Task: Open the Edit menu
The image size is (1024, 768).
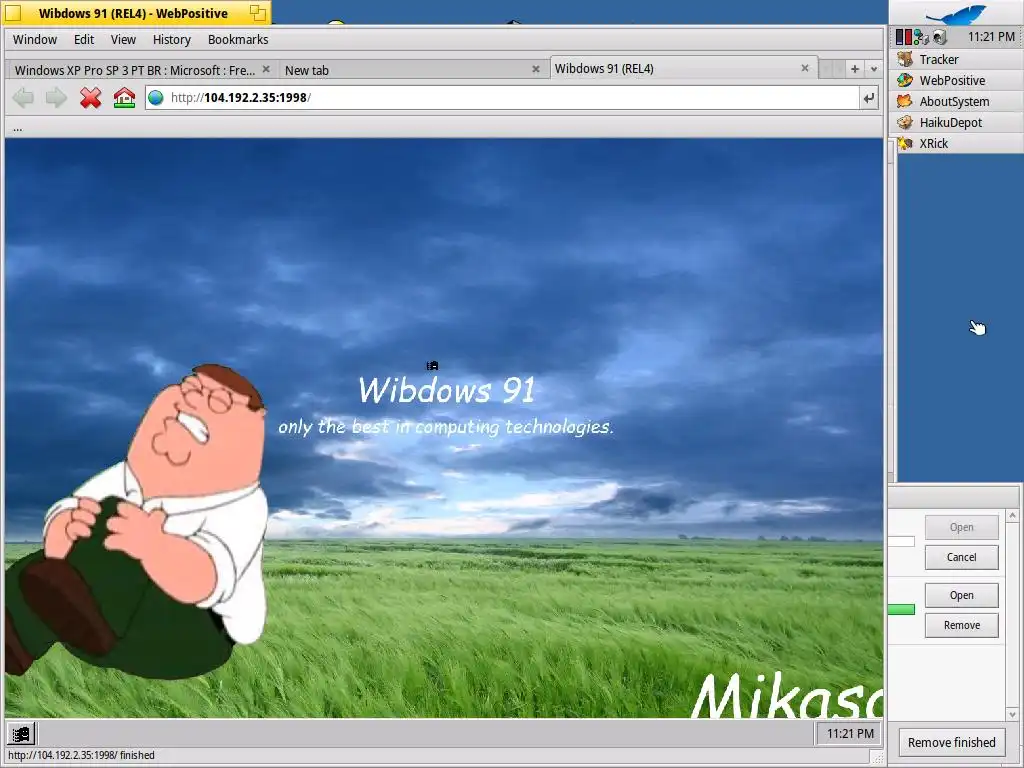Action: click(x=84, y=39)
